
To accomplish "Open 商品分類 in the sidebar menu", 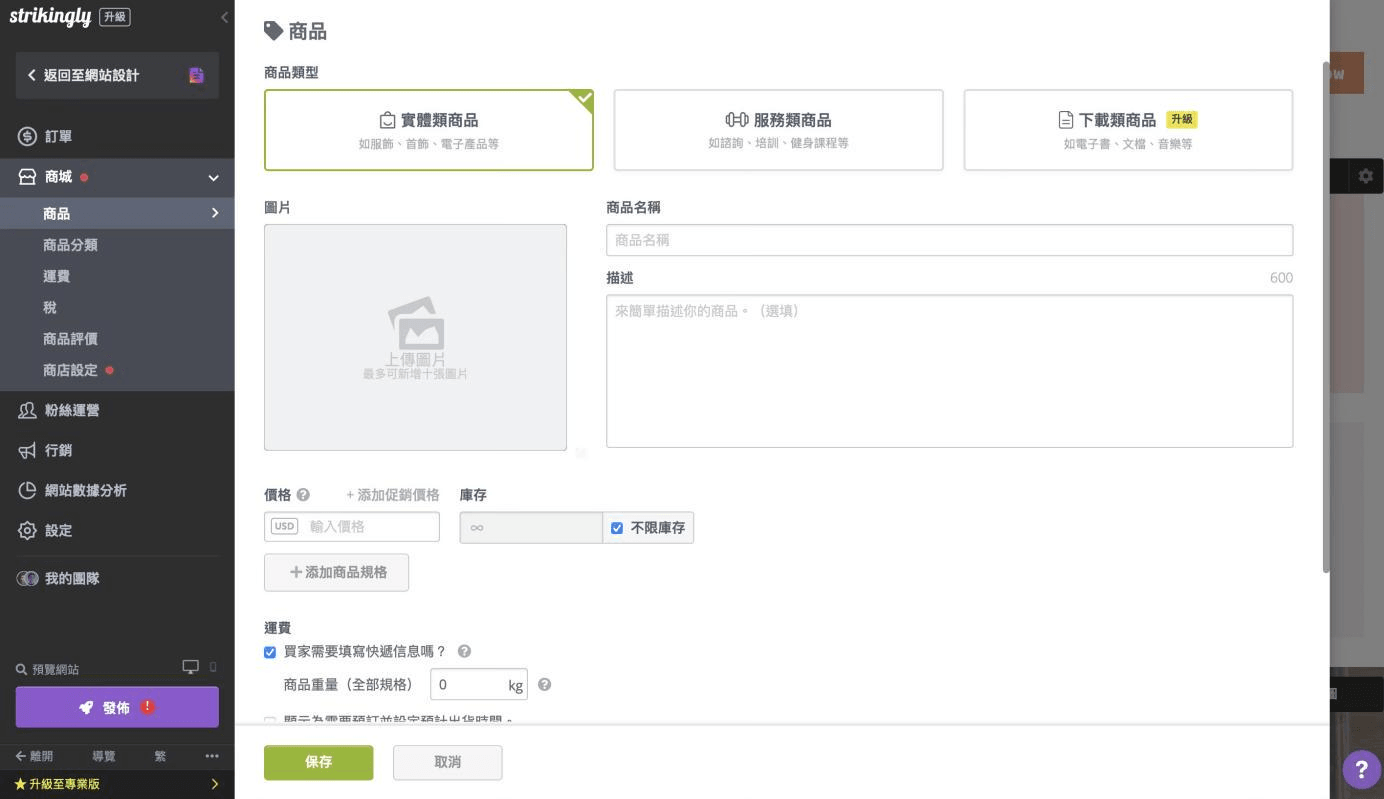I will pyautogui.click(x=70, y=245).
